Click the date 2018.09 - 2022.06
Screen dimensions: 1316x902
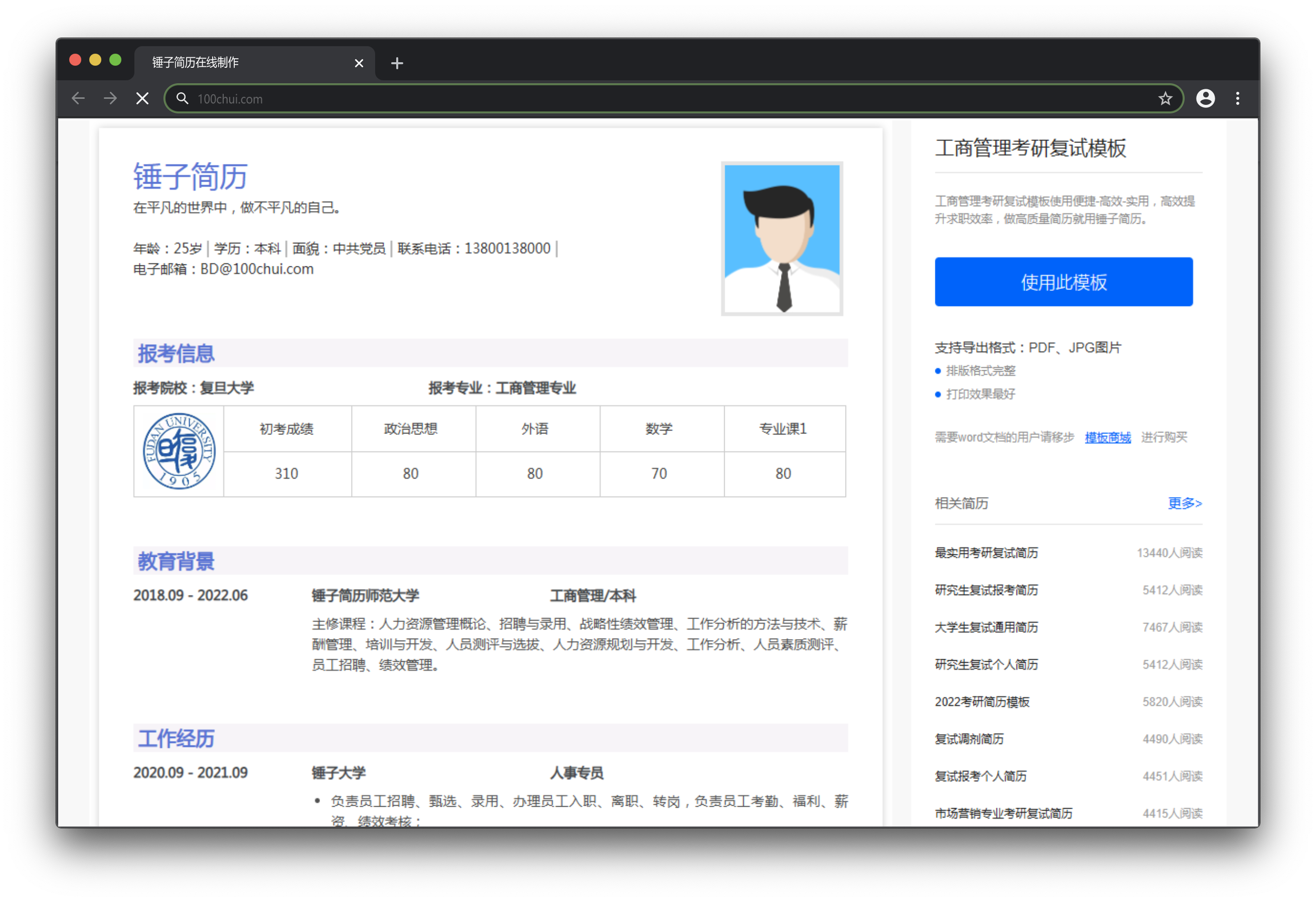(x=190, y=595)
